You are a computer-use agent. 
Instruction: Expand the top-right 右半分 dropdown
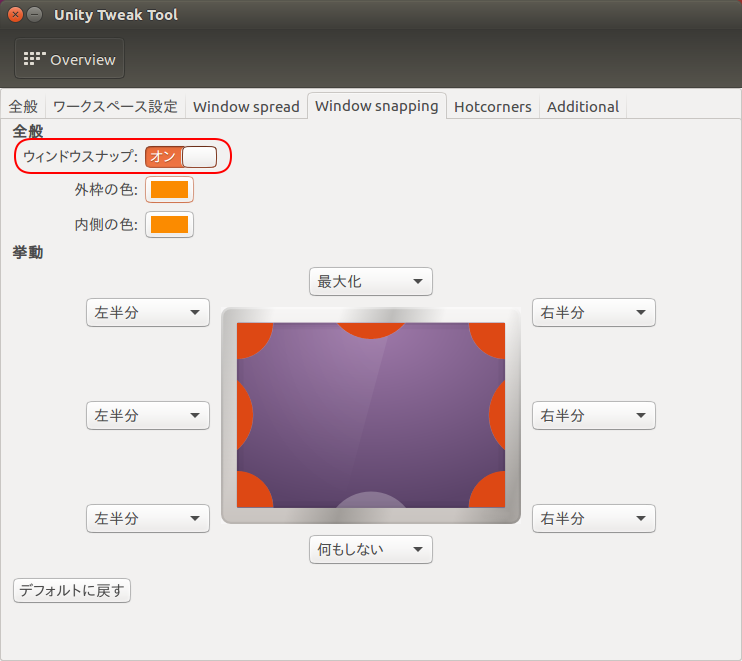point(594,312)
